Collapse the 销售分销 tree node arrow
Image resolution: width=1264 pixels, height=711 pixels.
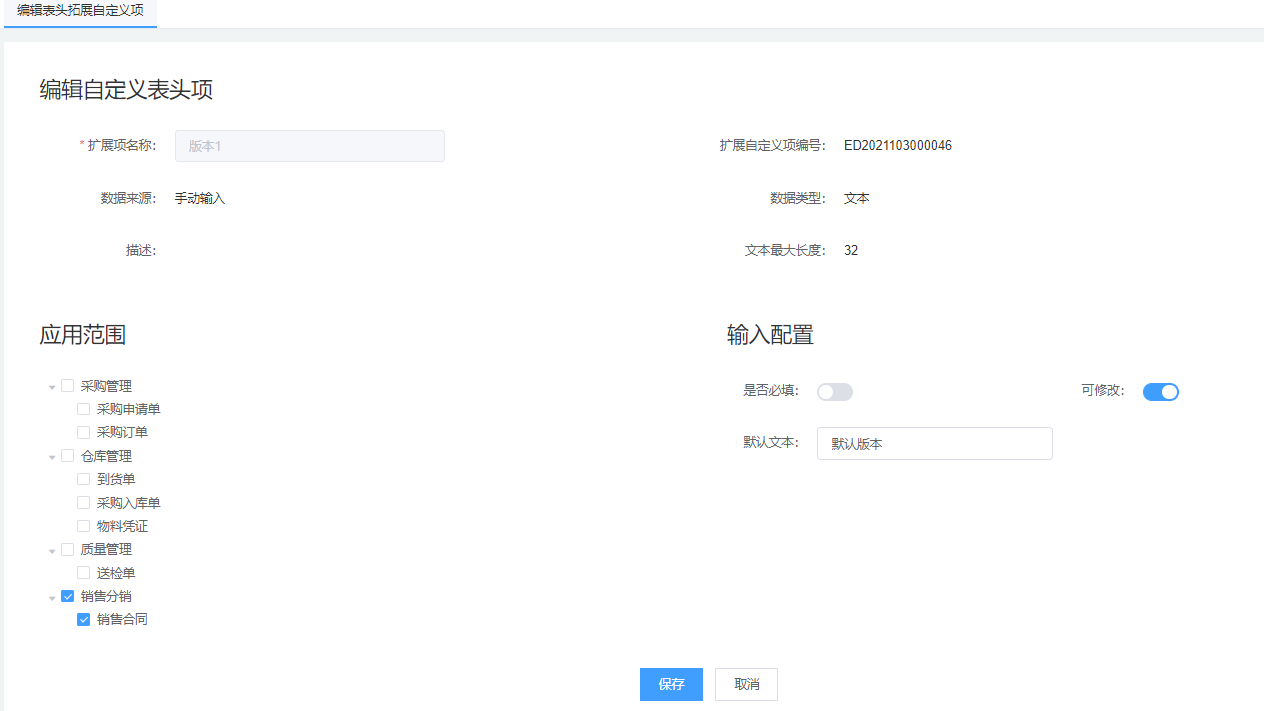click(52, 597)
